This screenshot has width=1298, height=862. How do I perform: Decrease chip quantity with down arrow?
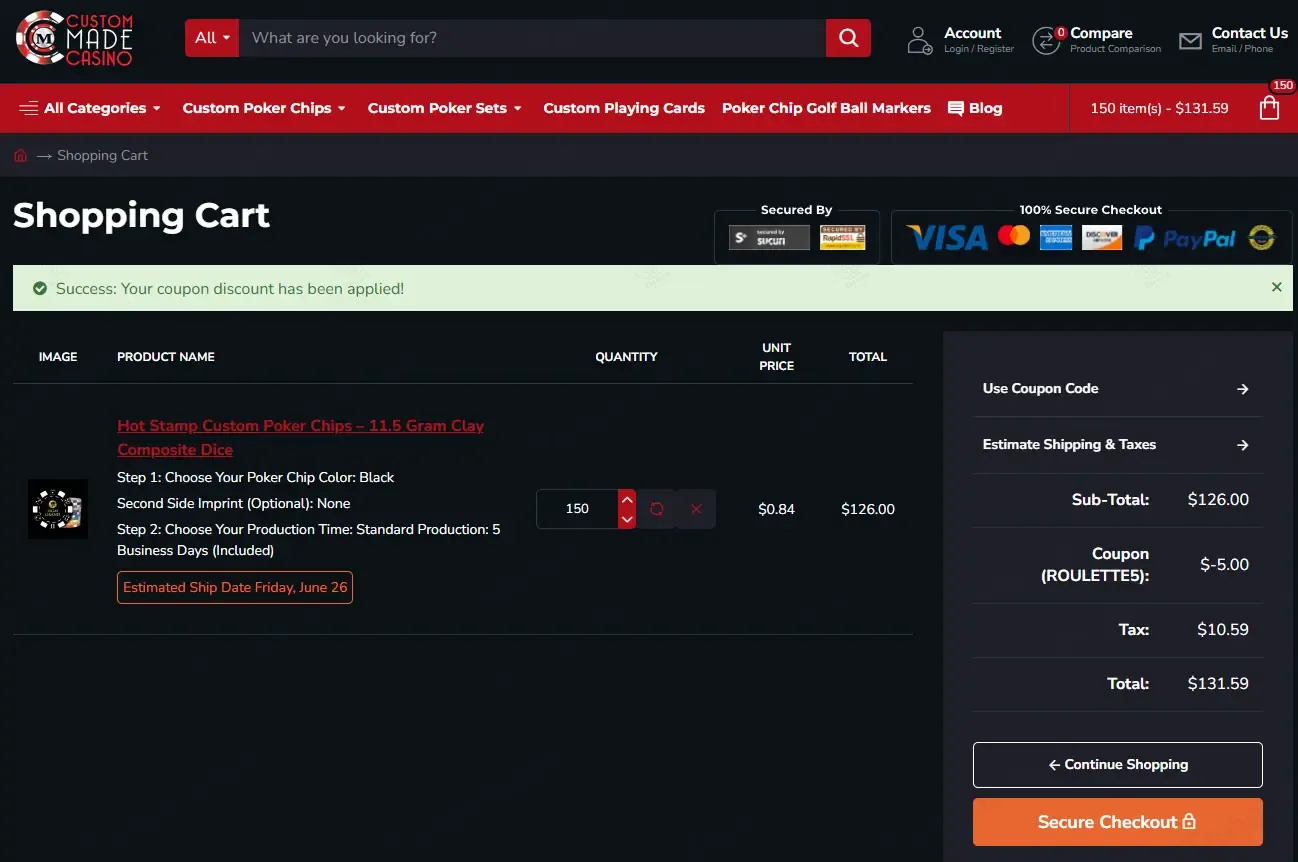(627, 519)
